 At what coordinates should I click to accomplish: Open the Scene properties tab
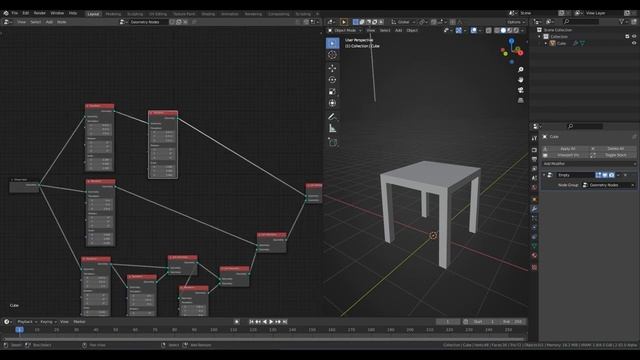pos(534,178)
